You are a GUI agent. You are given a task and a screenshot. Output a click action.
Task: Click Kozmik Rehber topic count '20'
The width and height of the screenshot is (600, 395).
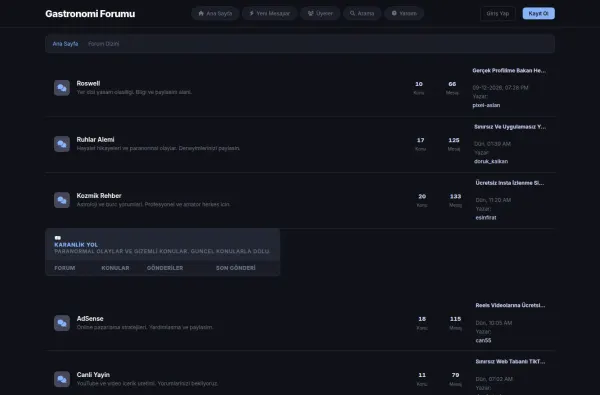pyautogui.click(x=422, y=197)
